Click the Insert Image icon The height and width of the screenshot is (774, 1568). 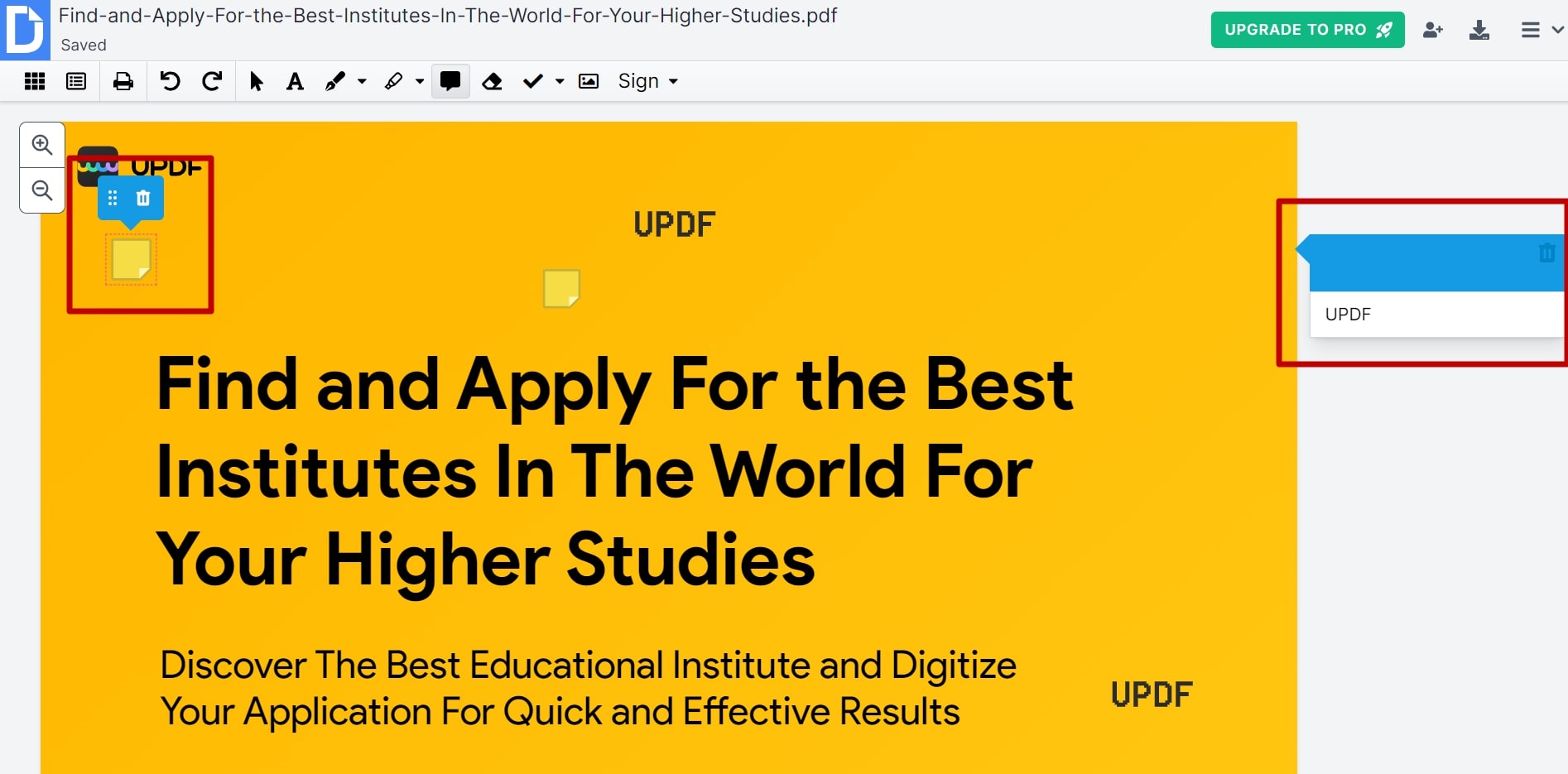(589, 80)
